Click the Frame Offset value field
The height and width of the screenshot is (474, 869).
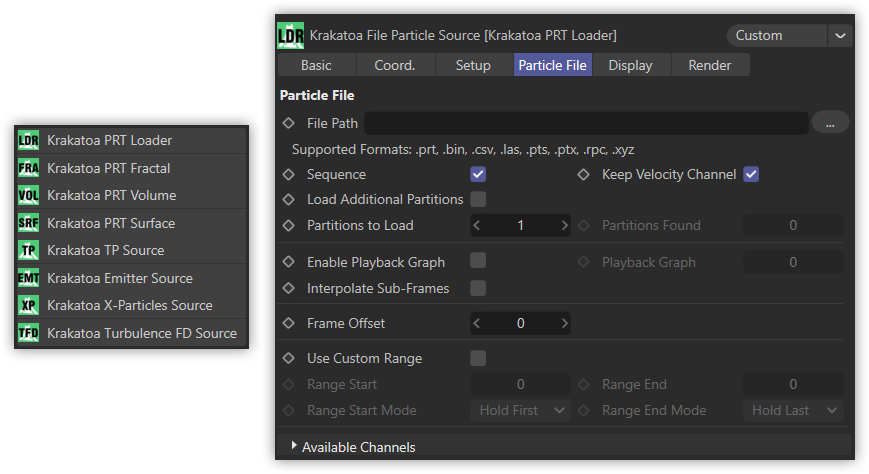[x=520, y=323]
